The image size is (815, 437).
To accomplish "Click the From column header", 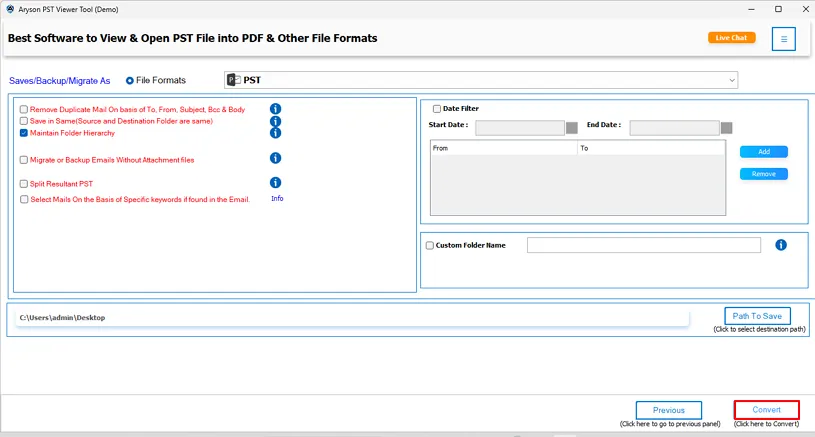I will point(504,148).
